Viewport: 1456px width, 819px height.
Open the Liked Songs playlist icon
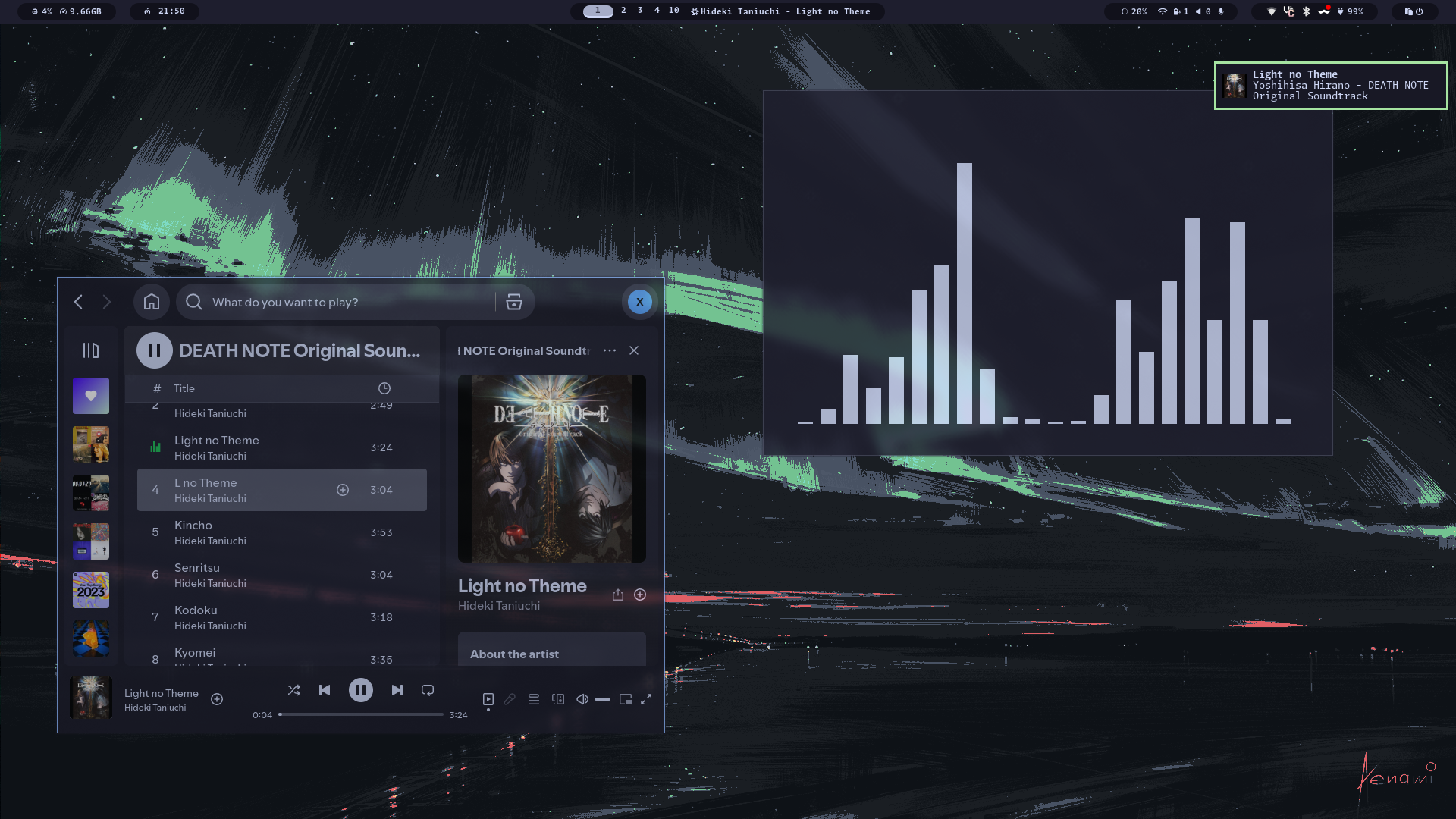pyautogui.click(x=90, y=395)
